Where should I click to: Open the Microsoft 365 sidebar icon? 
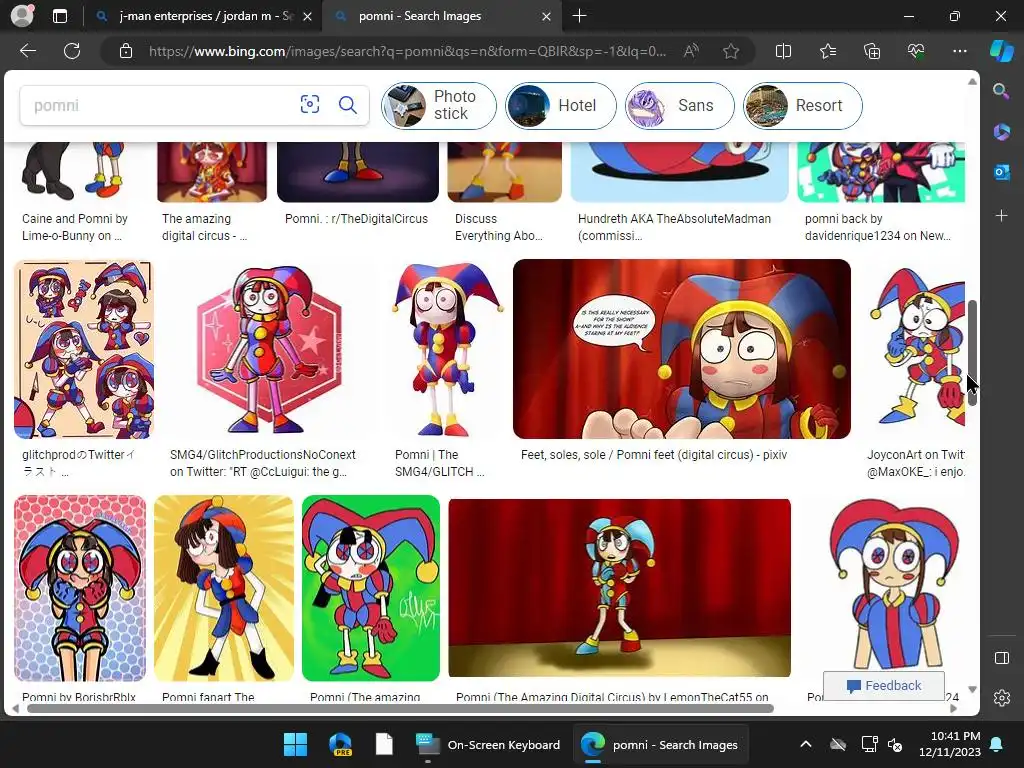1001,132
